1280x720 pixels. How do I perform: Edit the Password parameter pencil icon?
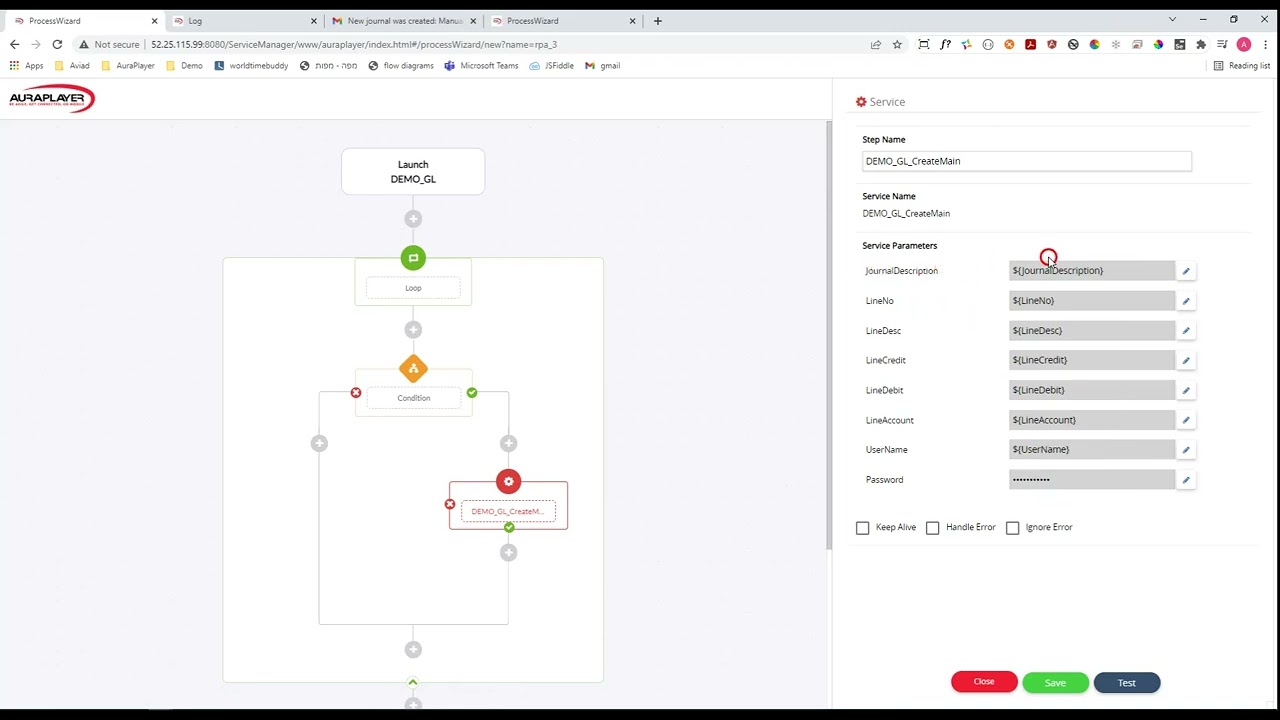pyautogui.click(x=1186, y=480)
